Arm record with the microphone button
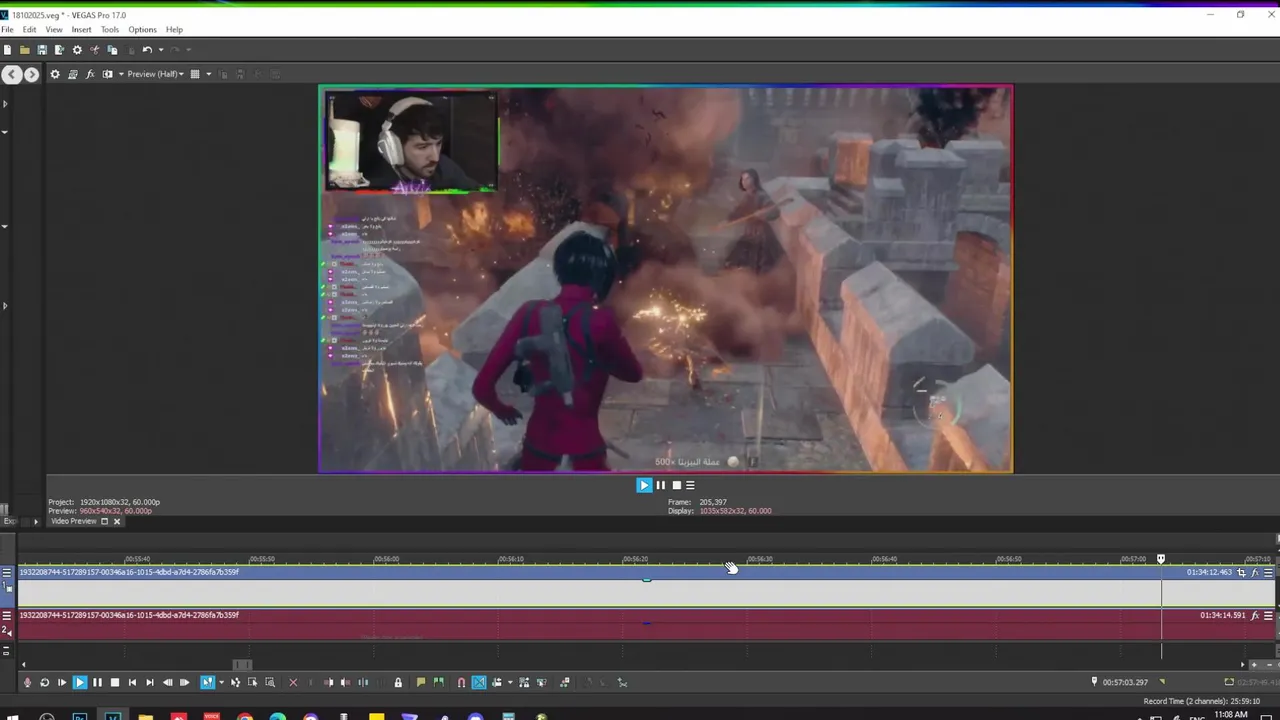 click(x=27, y=682)
